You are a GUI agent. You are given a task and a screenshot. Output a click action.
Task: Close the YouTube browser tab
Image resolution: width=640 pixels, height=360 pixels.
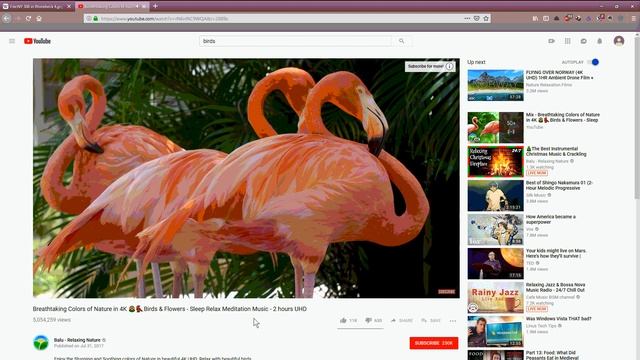(x=144, y=7)
